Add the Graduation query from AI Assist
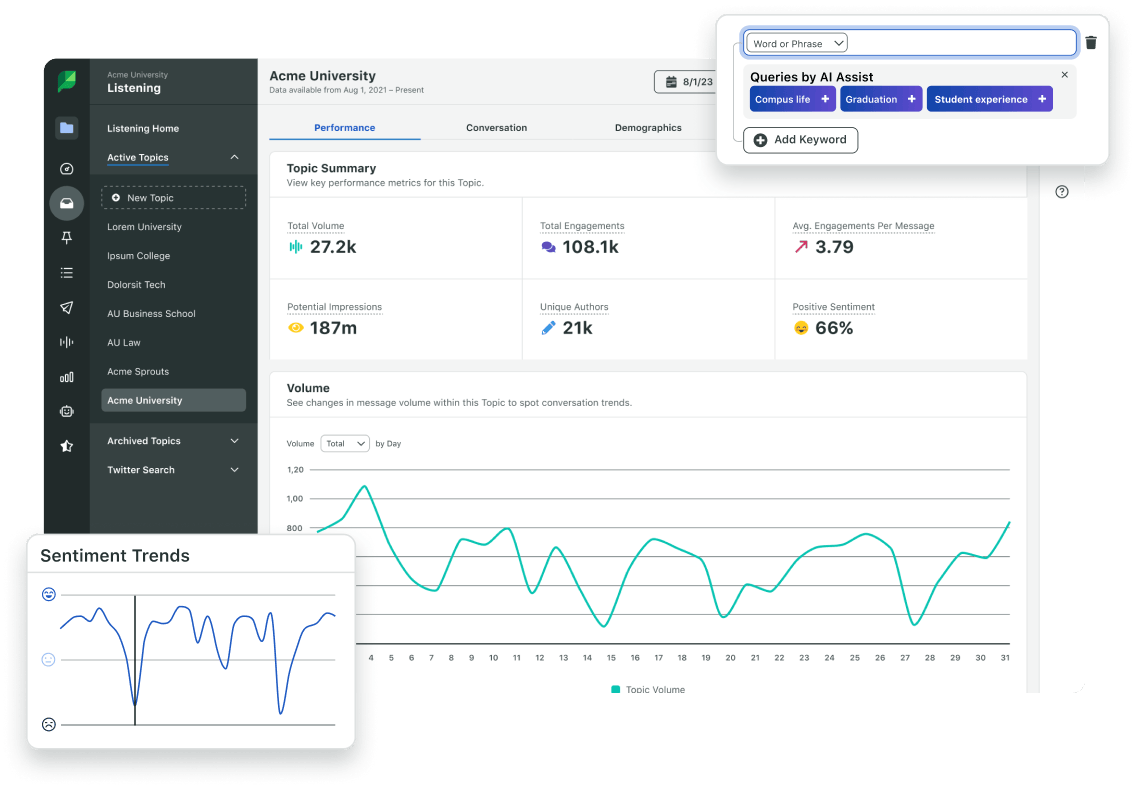Screen dimensions: 1135x787 [x=881, y=99]
